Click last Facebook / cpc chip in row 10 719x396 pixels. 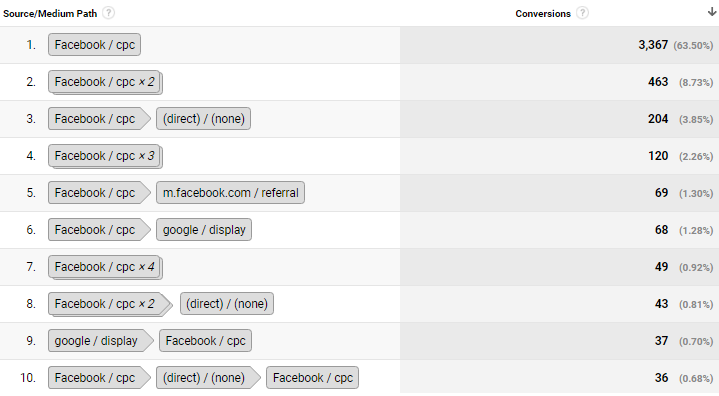coord(313,378)
